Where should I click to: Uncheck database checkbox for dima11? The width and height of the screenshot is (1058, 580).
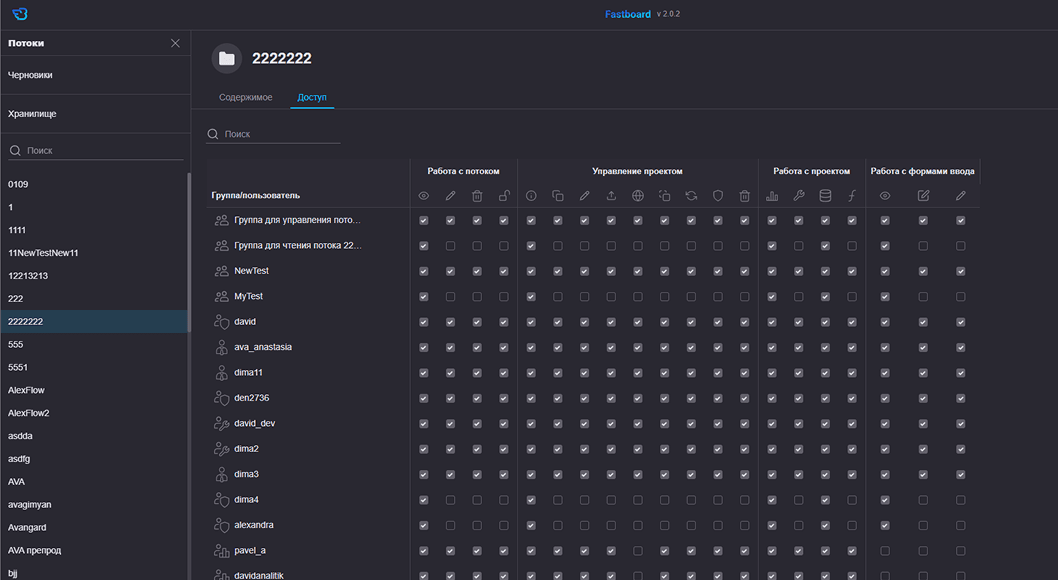(825, 373)
